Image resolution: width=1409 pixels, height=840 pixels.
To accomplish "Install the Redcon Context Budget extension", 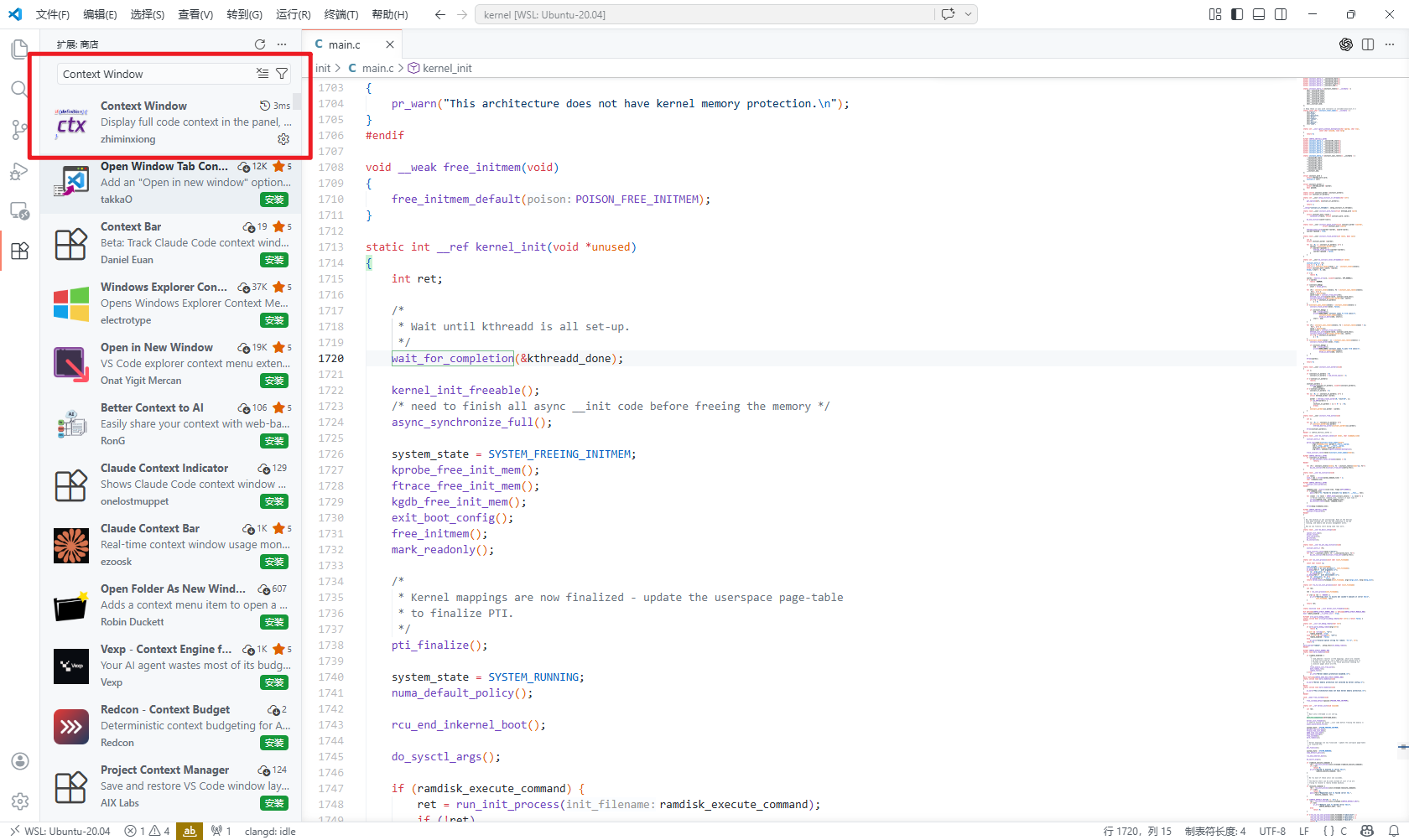I will coord(274,743).
